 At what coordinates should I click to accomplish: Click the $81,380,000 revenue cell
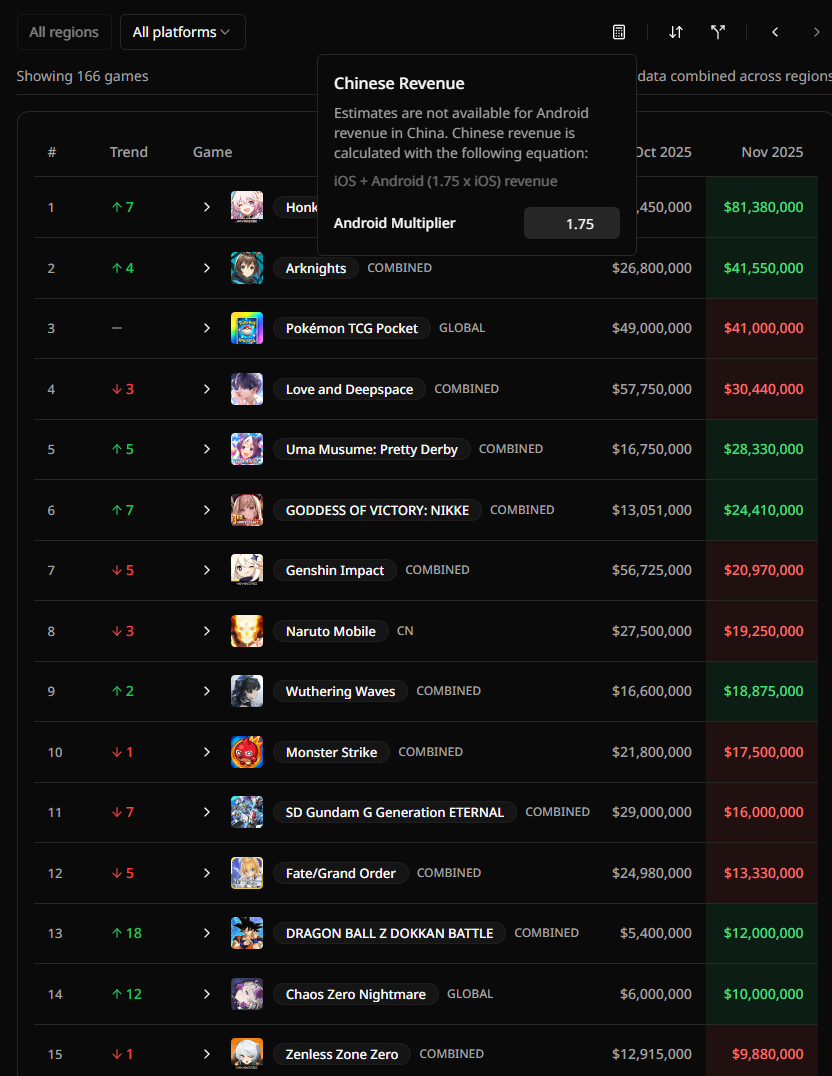763,207
